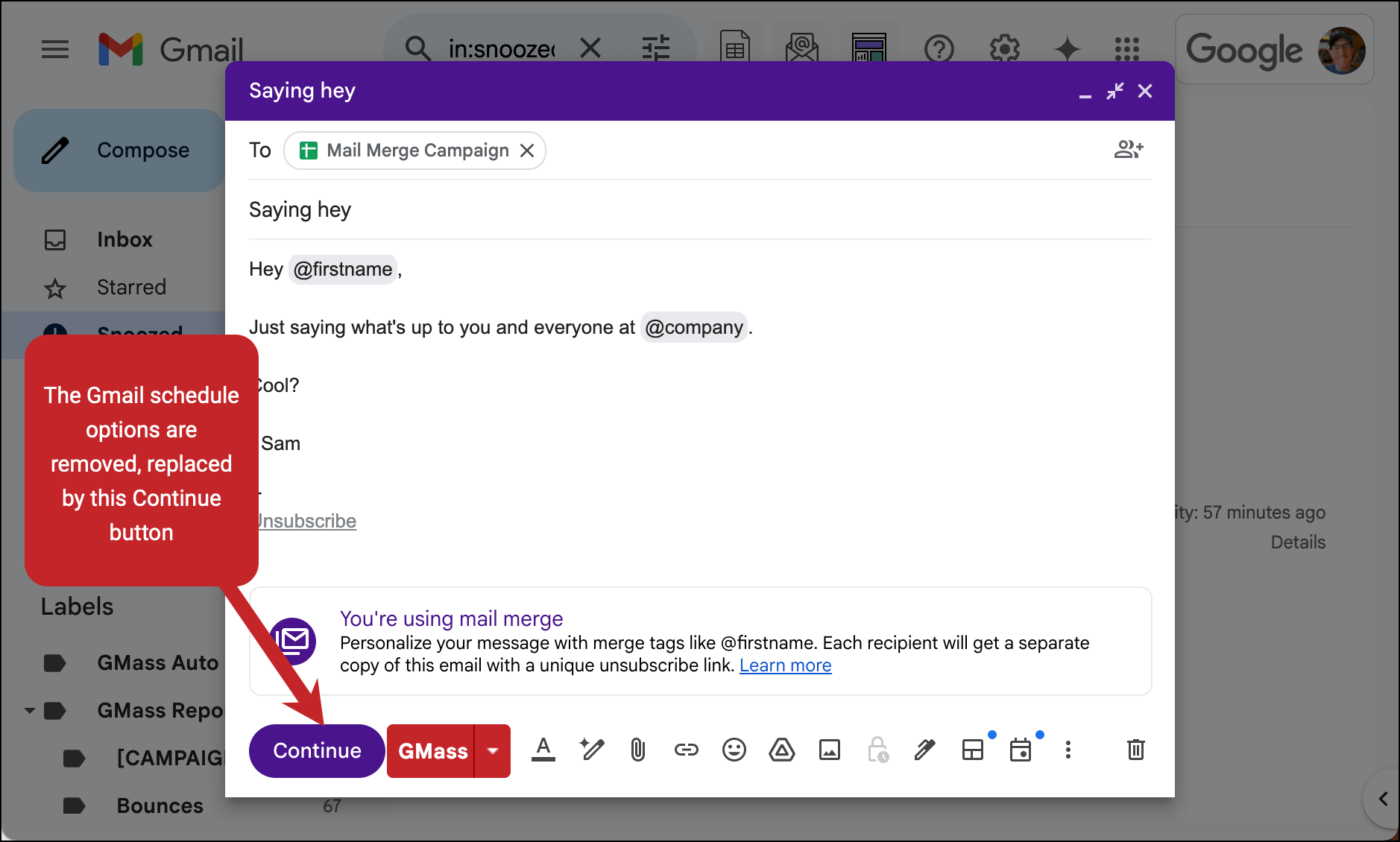
Task: Insert a link via the link icon
Action: [686, 750]
